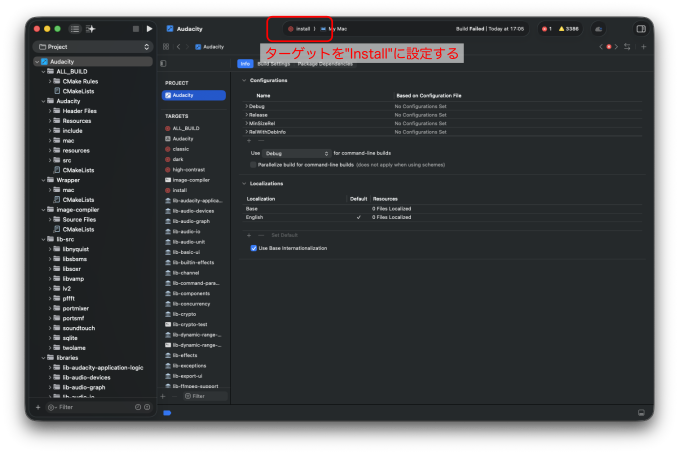
Task: Open the error count indicator showing 1
Action: [547, 29]
